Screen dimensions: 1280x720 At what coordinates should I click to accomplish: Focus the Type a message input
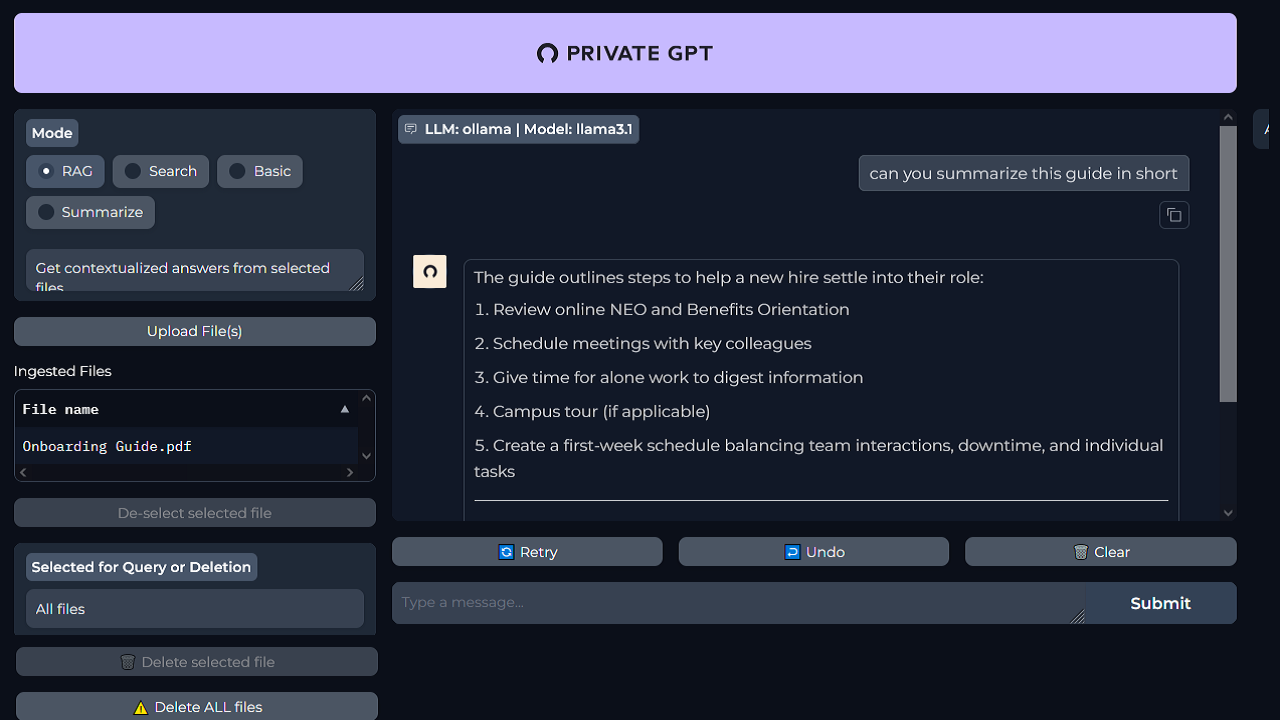pyautogui.click(x=738, y=603)
